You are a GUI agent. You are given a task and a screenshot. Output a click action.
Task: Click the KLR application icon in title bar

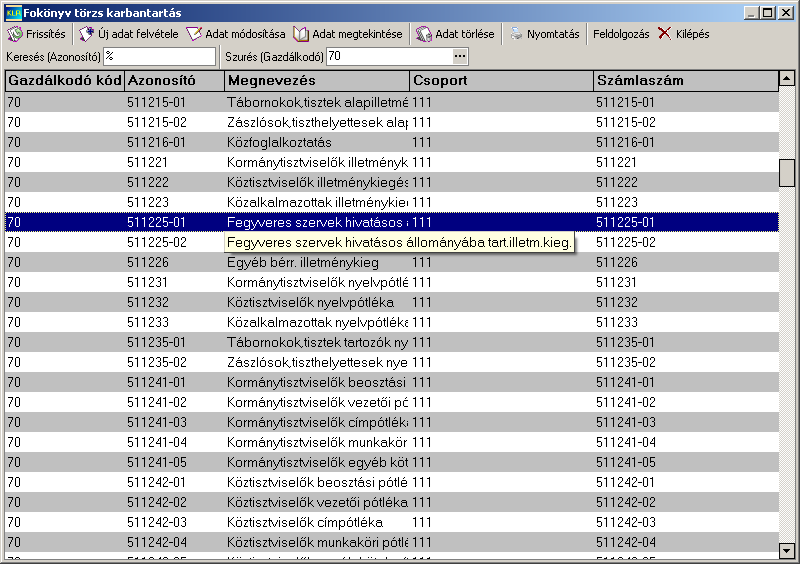click(x=13, y=13)
